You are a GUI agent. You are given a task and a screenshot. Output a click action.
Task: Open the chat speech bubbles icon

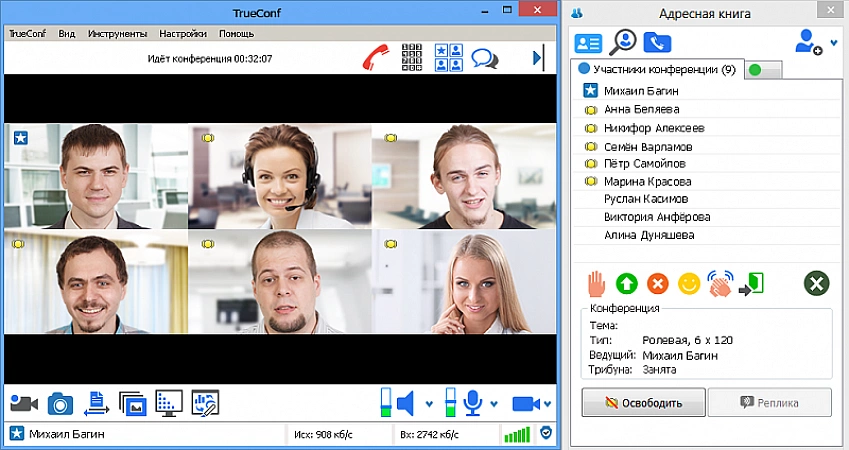point(485,58)
